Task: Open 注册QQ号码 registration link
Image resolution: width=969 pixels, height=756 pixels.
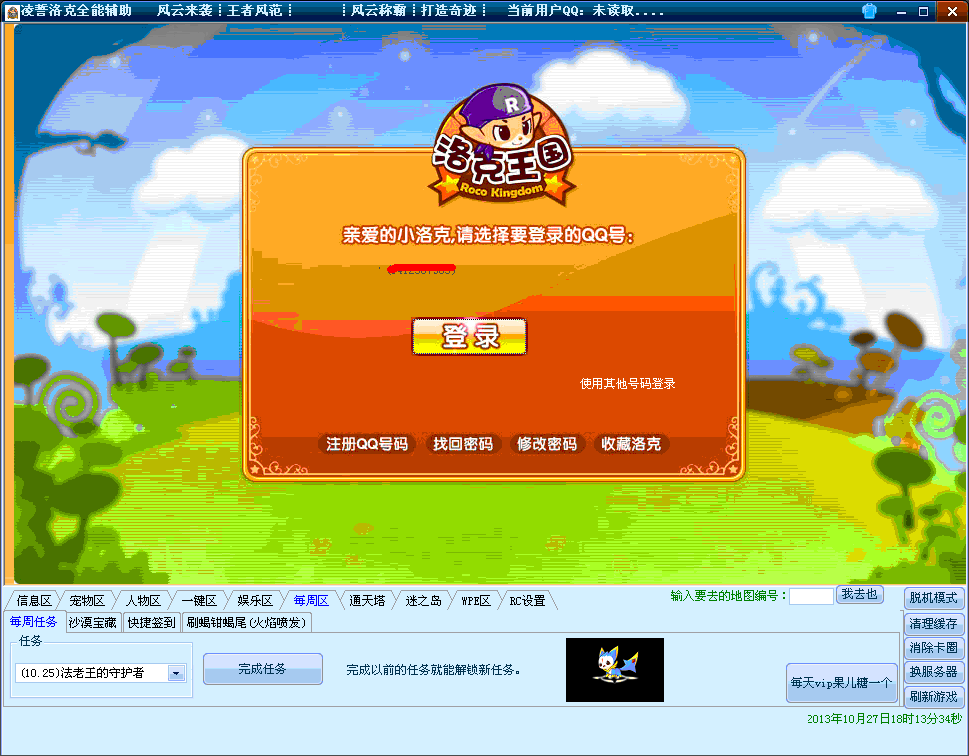Action: pos(366,444)
